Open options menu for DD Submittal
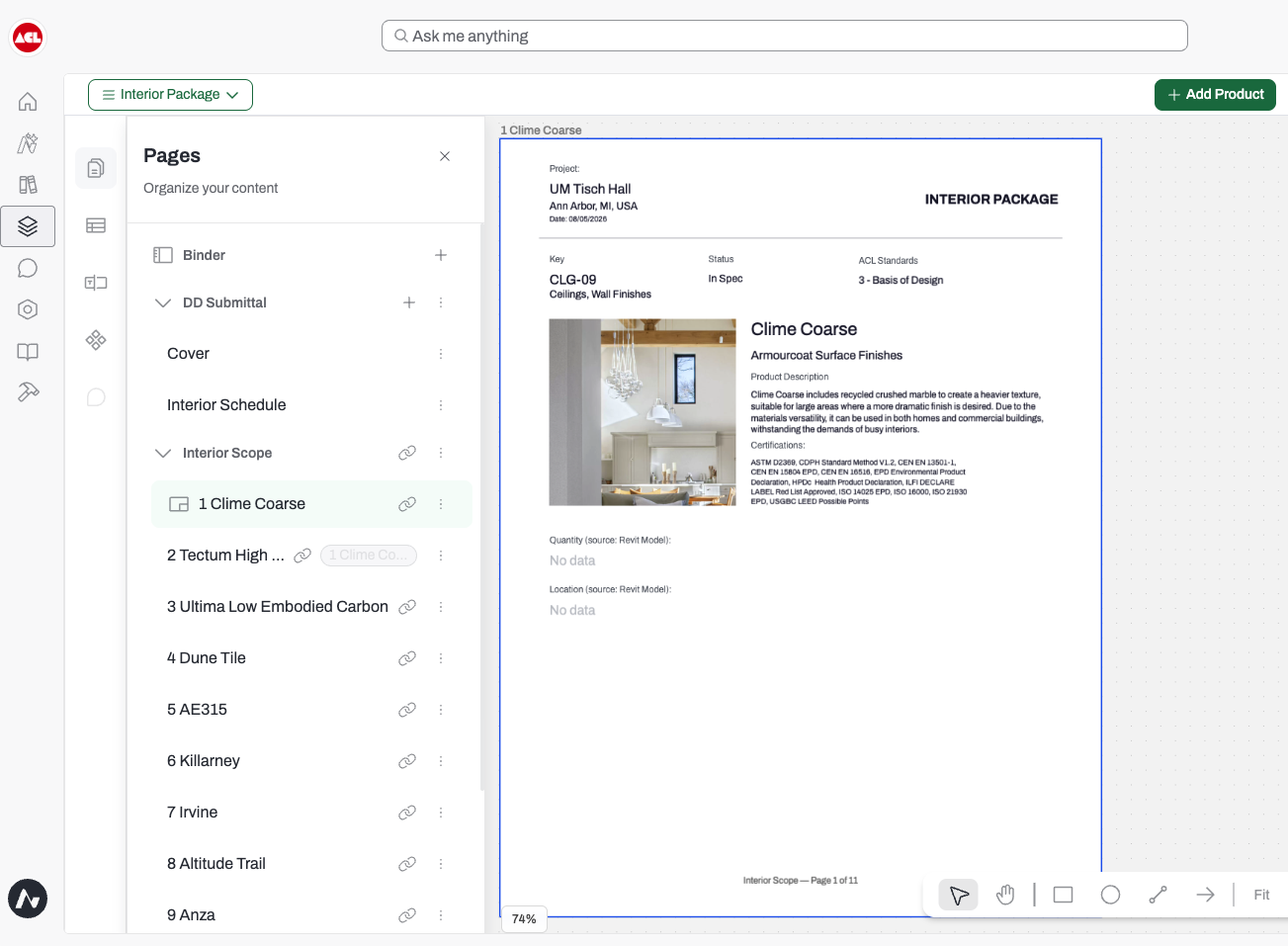Image resolution: width=1288 pixels, height=946 pixels. click(441, 302)
